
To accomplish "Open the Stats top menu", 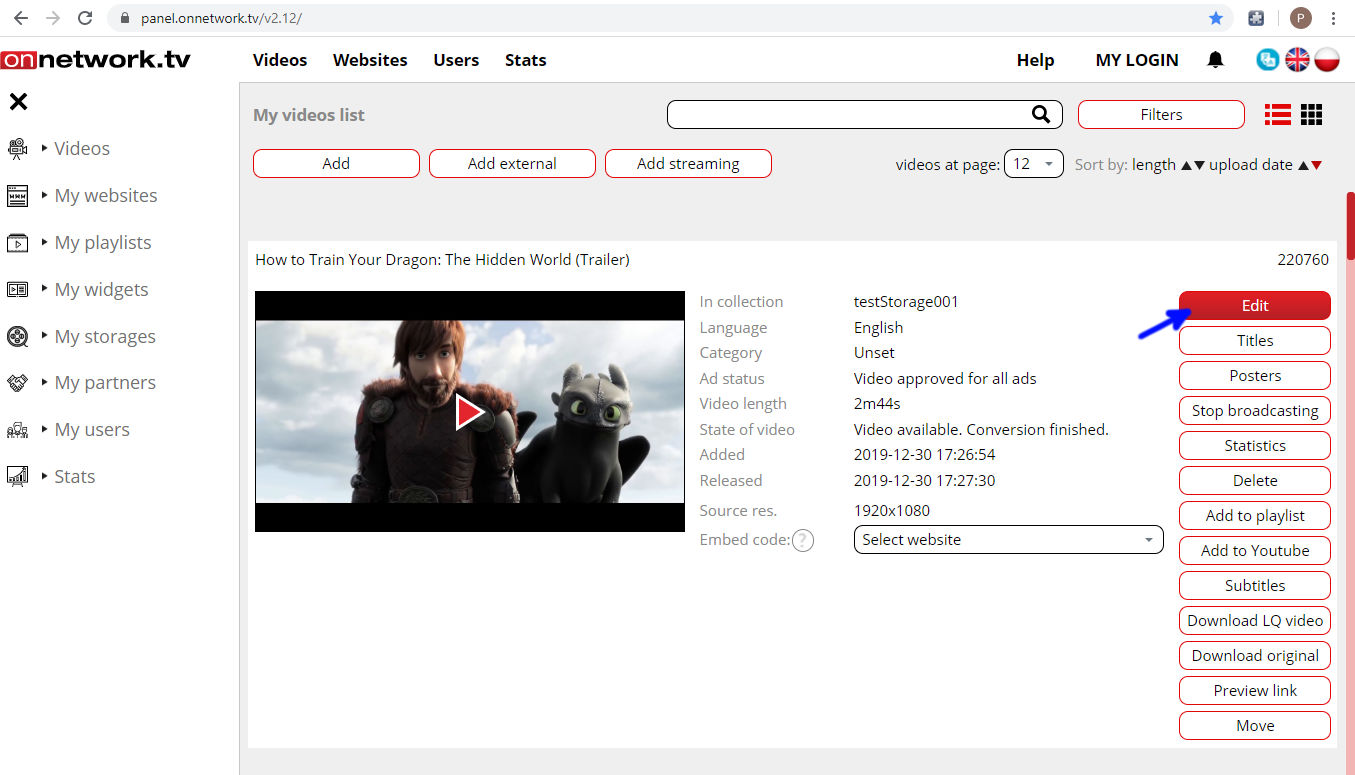I will (525, 60).
